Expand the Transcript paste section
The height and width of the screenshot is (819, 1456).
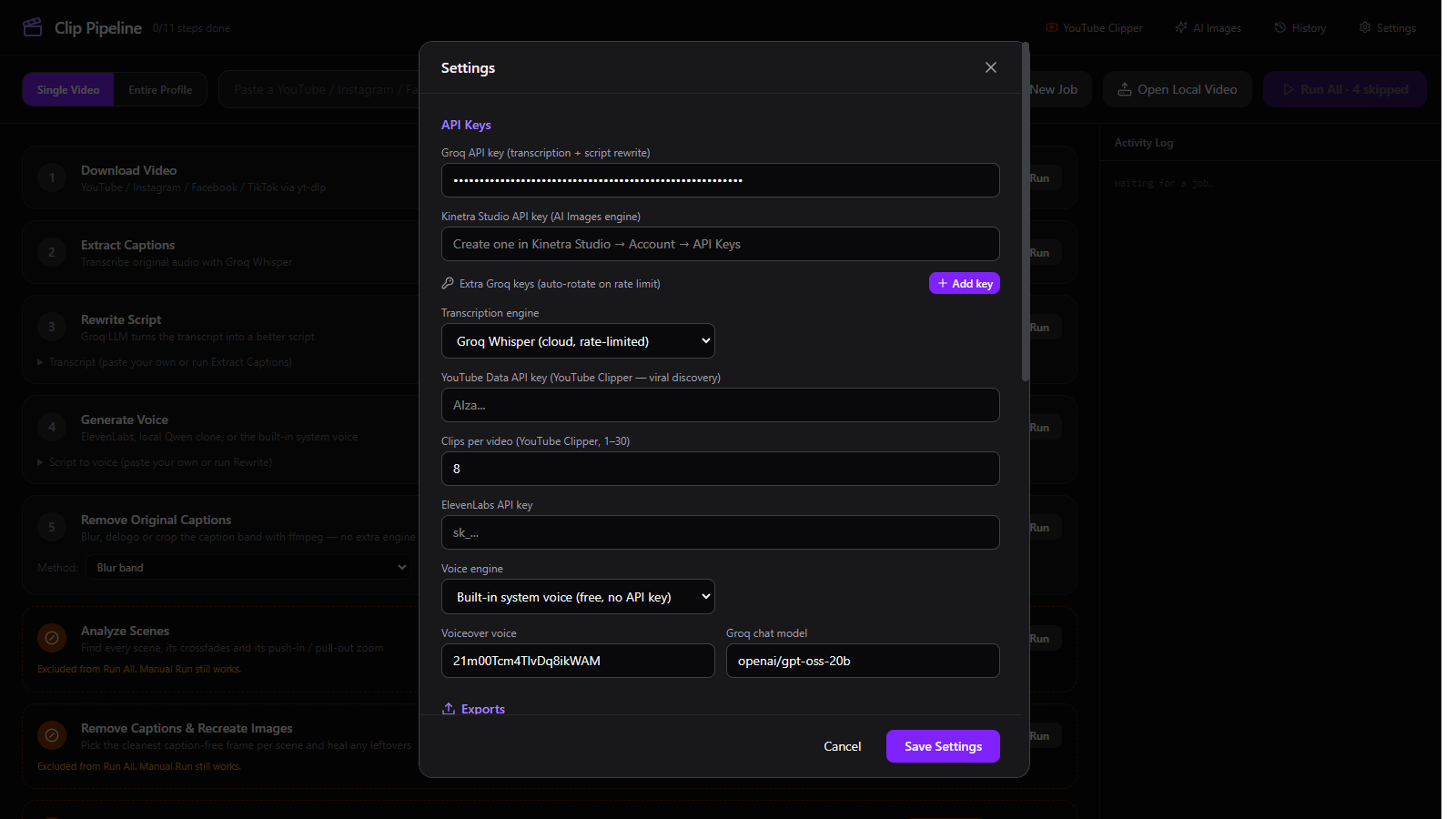(x=165, y=362)
